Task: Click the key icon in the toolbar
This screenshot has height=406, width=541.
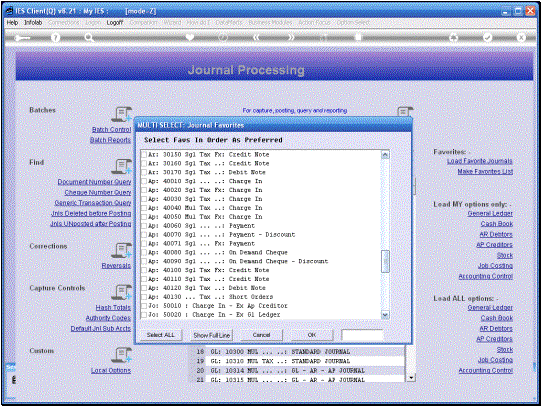Action: click(x=22, y=38)
